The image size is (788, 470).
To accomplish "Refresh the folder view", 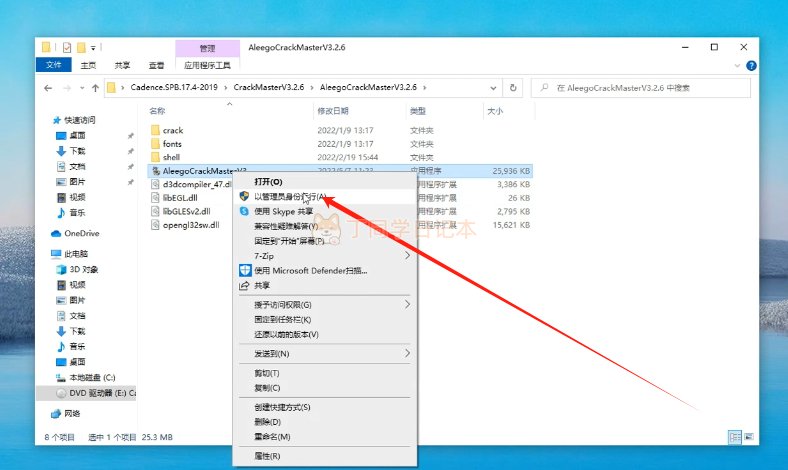I will click(513, 87).
